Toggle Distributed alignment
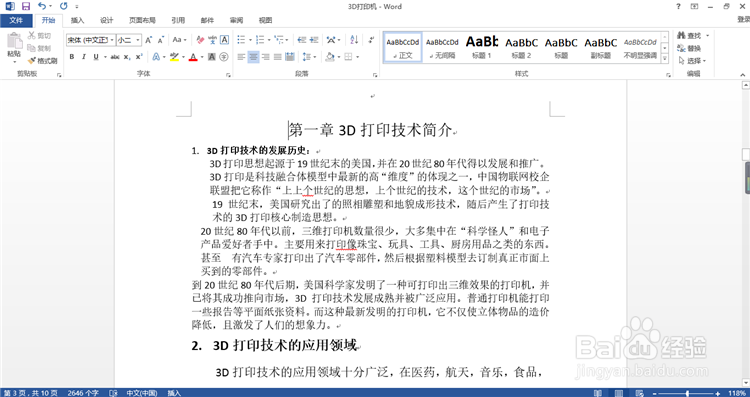Image resolution: width=750 pixels, height=397 pixels. coord(289,57)
